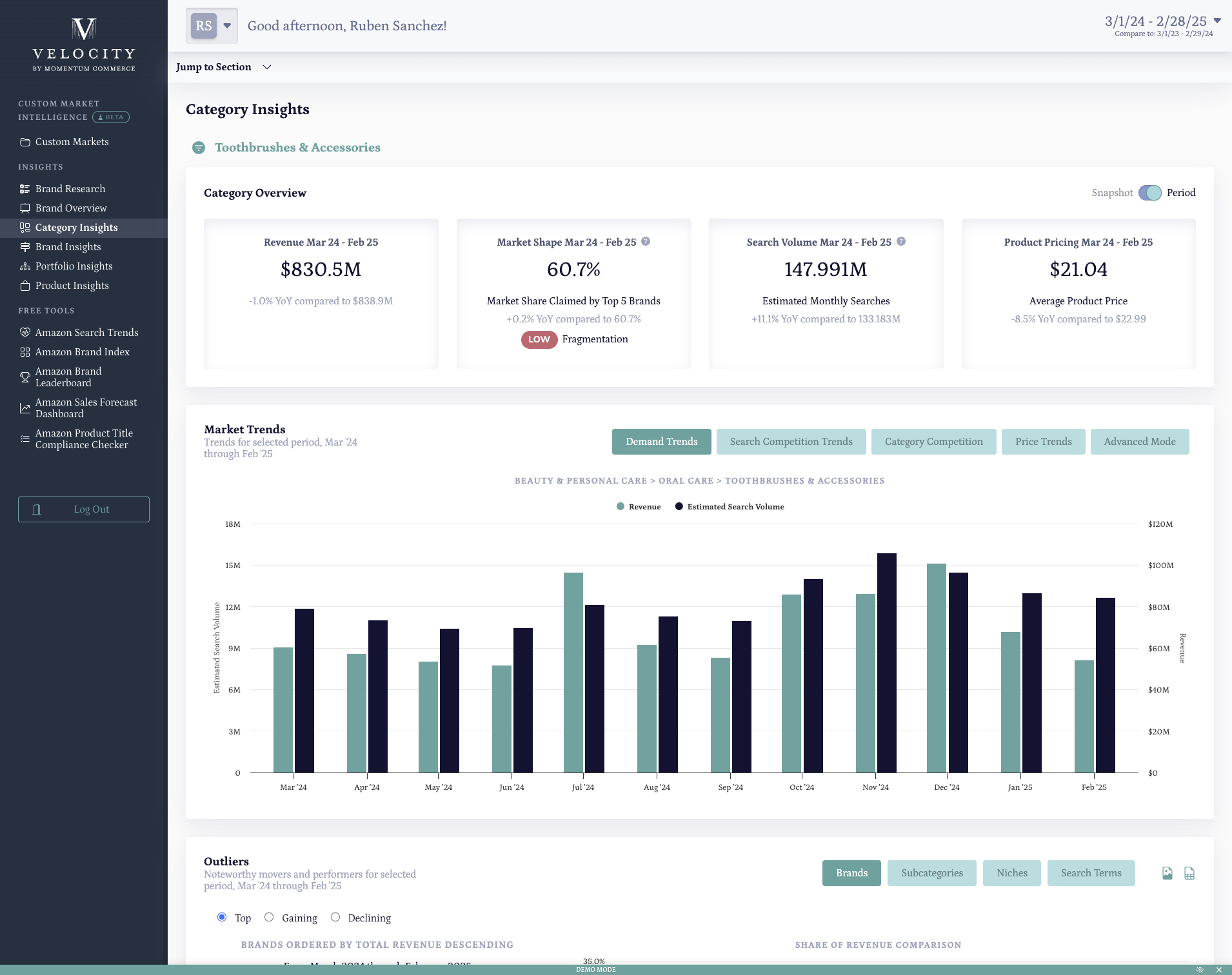Click the hide icon in demo bar
Image resolution: width=1232 pixels, height=975 pixels.
click(1200, 970)
